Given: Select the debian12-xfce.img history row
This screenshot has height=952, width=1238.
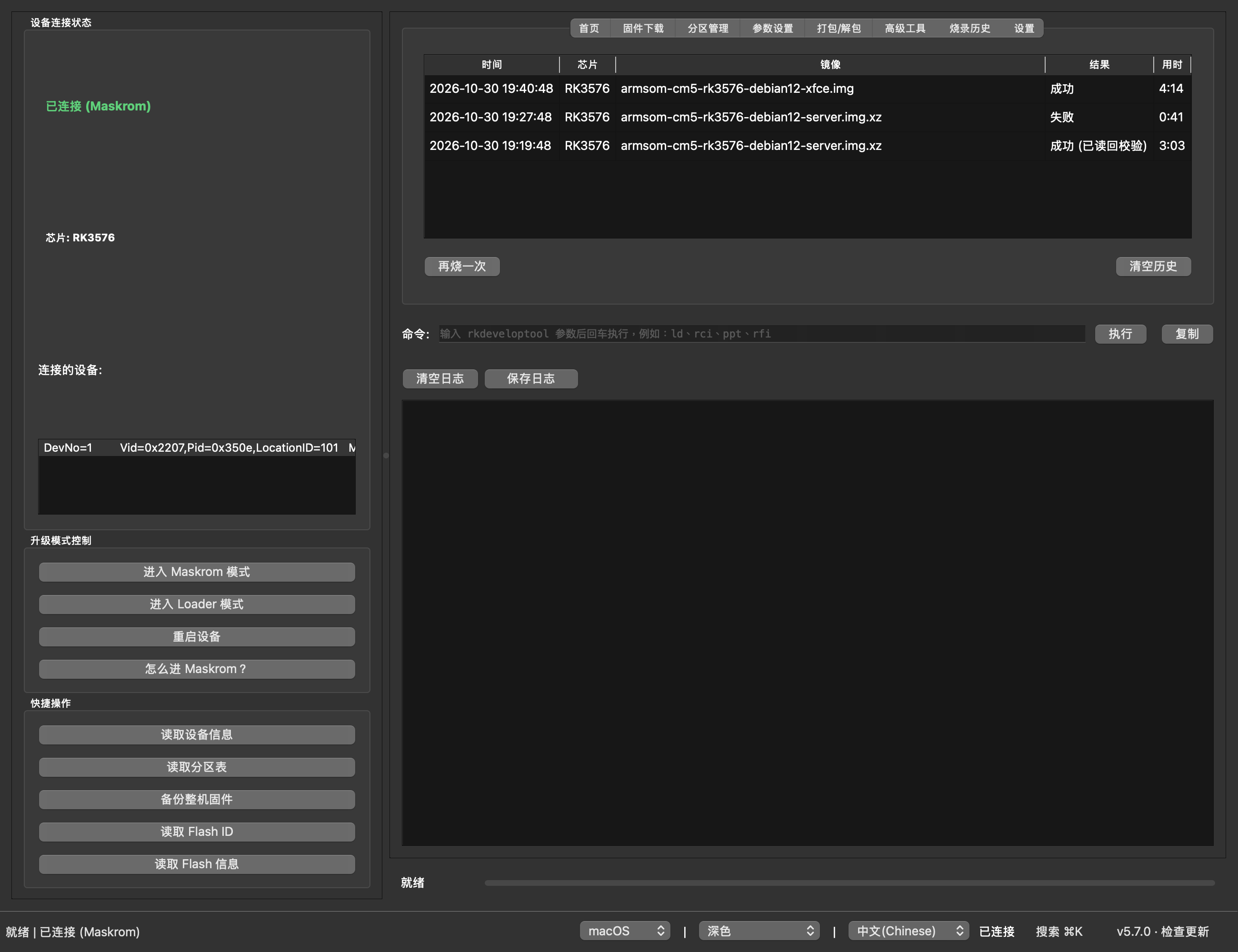Looking at the screenshot, I should coord(807,89).
